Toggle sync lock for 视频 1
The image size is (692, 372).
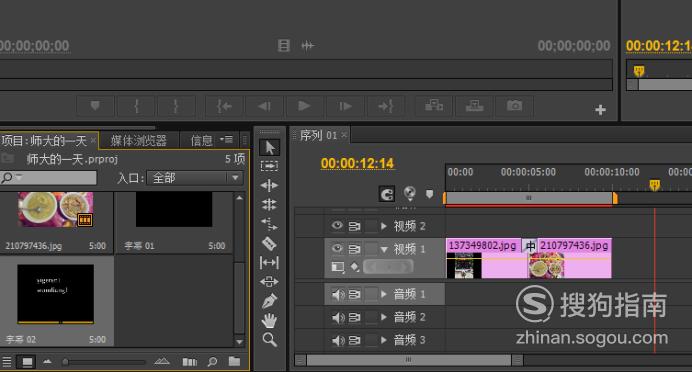point(354,249)
